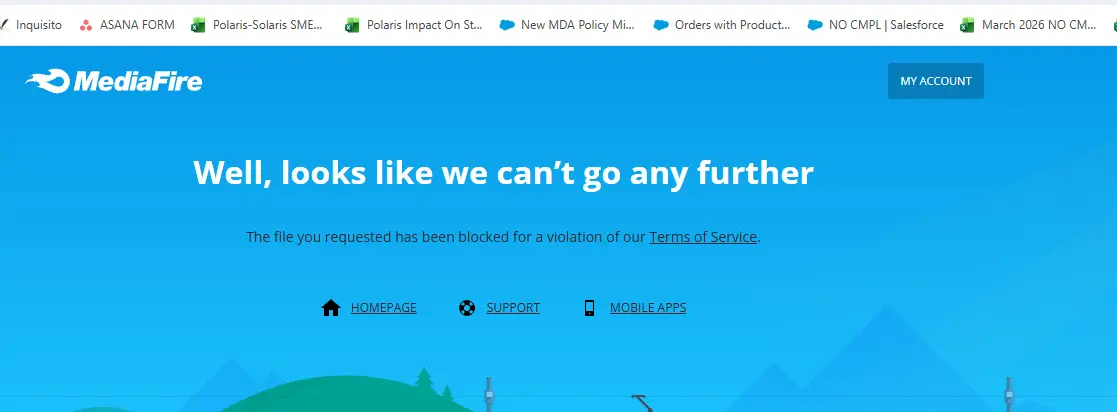Image resolution: width=1117 pixels, height=412 pixels.
Task: Click Salesforce icon beside Orders with Product
Action: point(661,25)
